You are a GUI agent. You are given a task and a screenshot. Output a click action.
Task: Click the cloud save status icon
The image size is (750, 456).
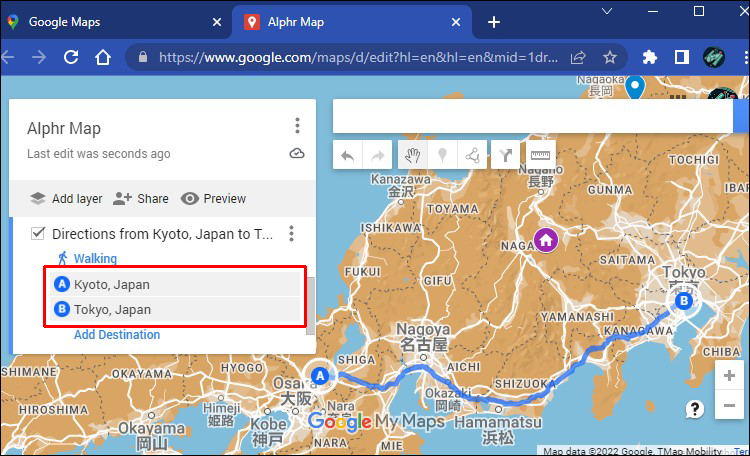[x=297, y=154]
